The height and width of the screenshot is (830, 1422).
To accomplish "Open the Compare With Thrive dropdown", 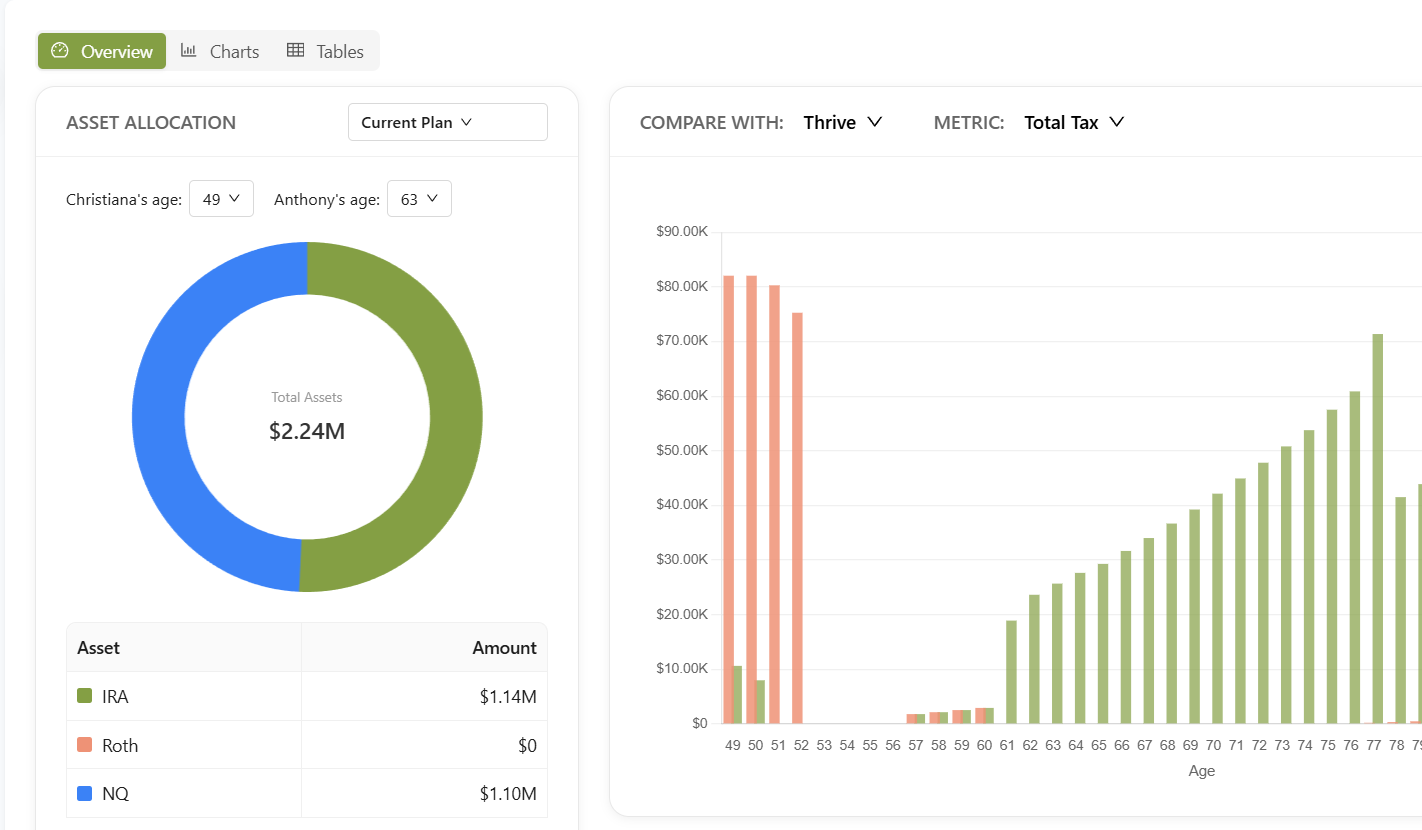I will [x=843, y=122].
